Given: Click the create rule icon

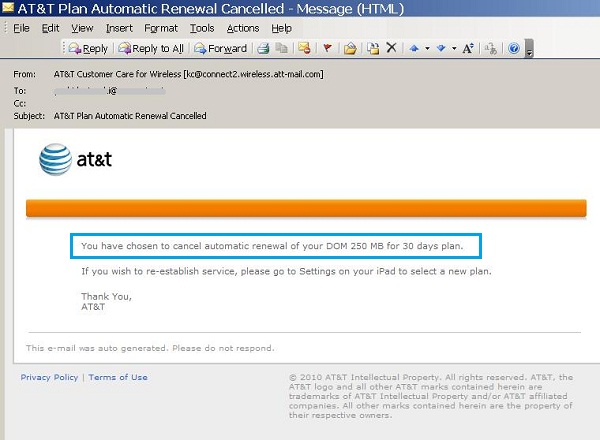Looking at the screenshot, I should [373, 49].
